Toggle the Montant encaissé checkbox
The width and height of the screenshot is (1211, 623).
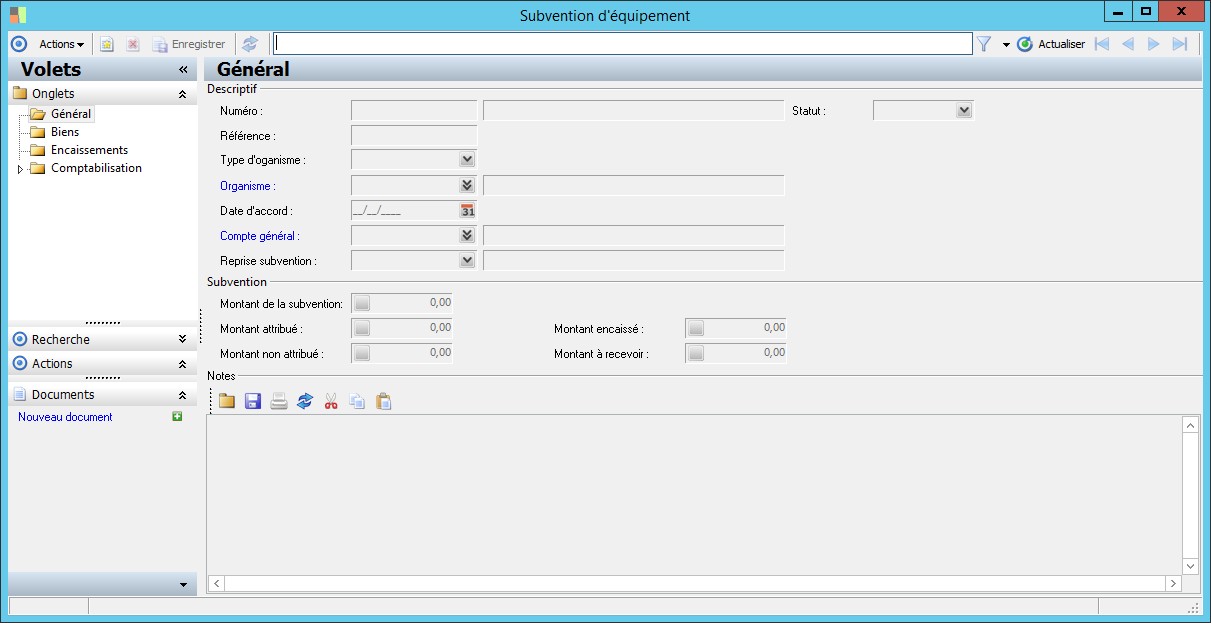click(x=696, y=328)
